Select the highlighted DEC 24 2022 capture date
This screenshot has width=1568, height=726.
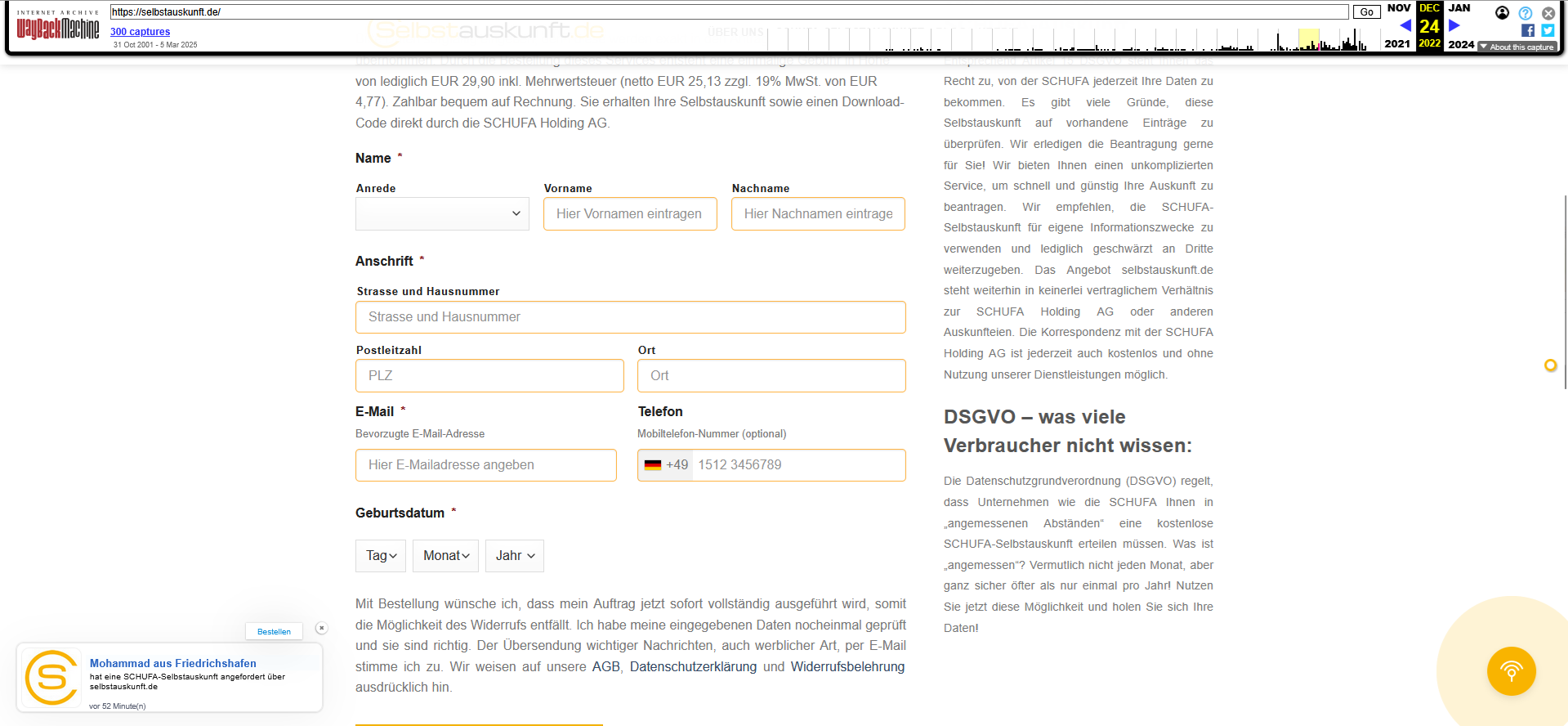[1429, 26]
